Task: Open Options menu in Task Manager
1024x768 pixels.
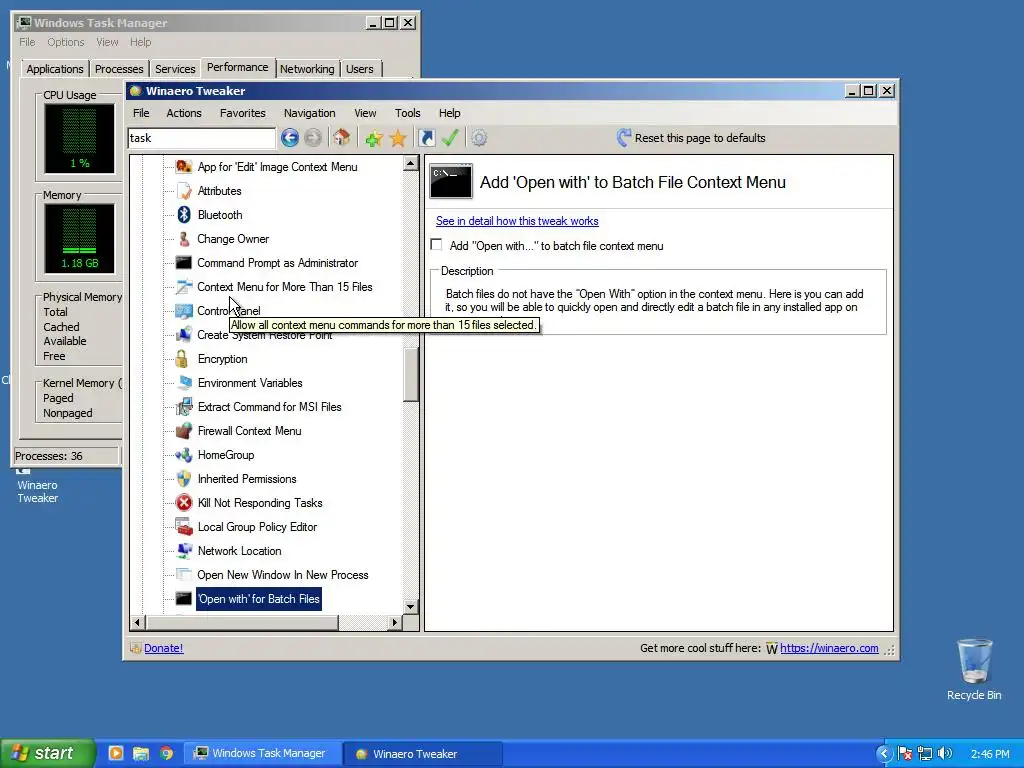Action: (65, 42)
